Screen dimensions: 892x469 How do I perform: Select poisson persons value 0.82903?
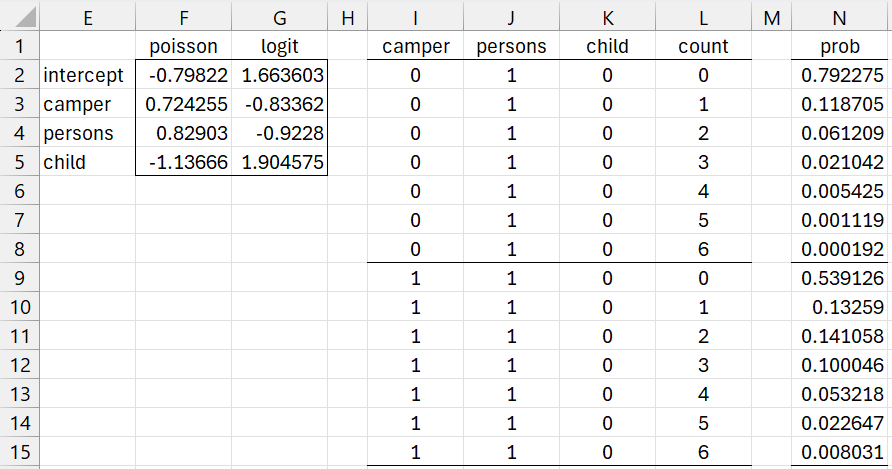click(x=183, y=133)
